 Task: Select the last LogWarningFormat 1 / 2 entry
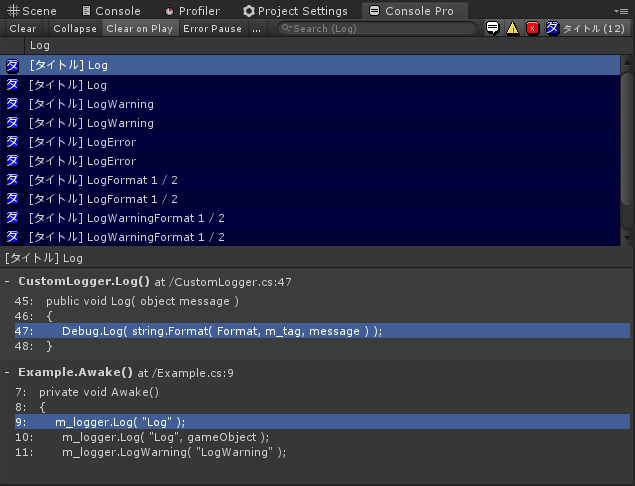click(310, 237)
